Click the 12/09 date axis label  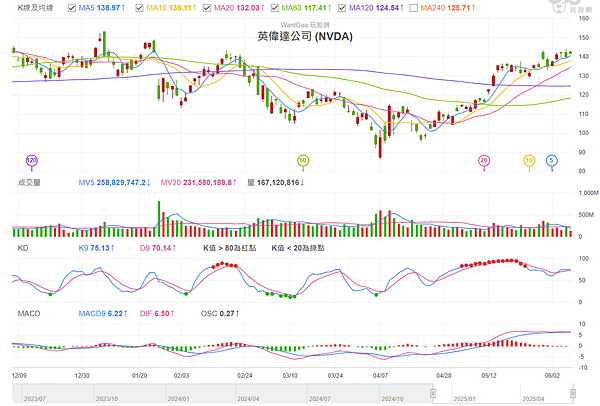[x=19, y=375]
